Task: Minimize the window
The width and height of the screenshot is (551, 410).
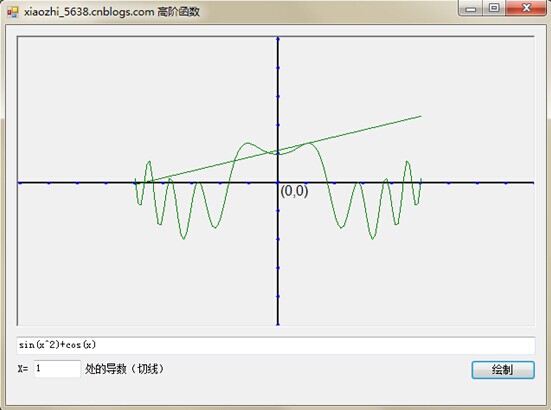Action: [x=470, y=8]
